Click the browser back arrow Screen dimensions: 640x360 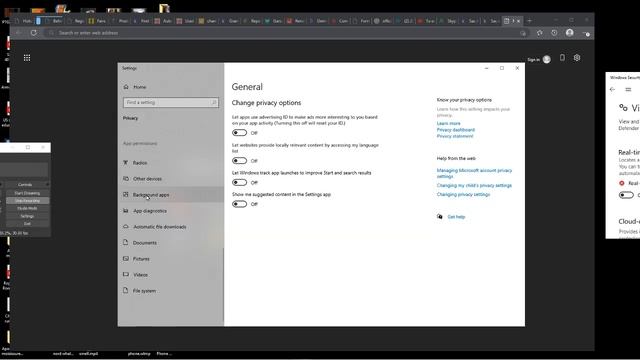click(19, 33)
